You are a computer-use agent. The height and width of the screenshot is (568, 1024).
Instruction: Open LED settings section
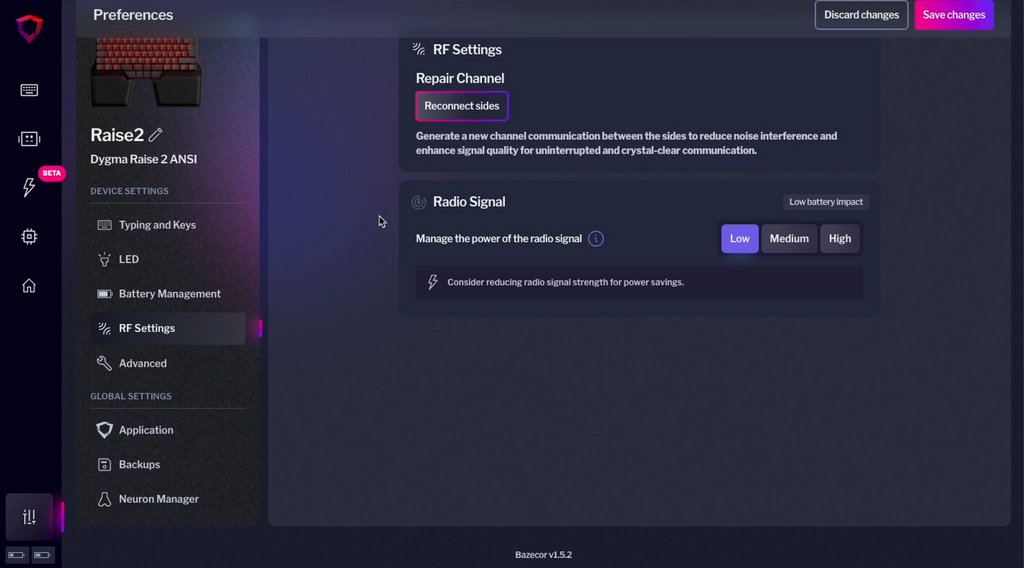128,259
